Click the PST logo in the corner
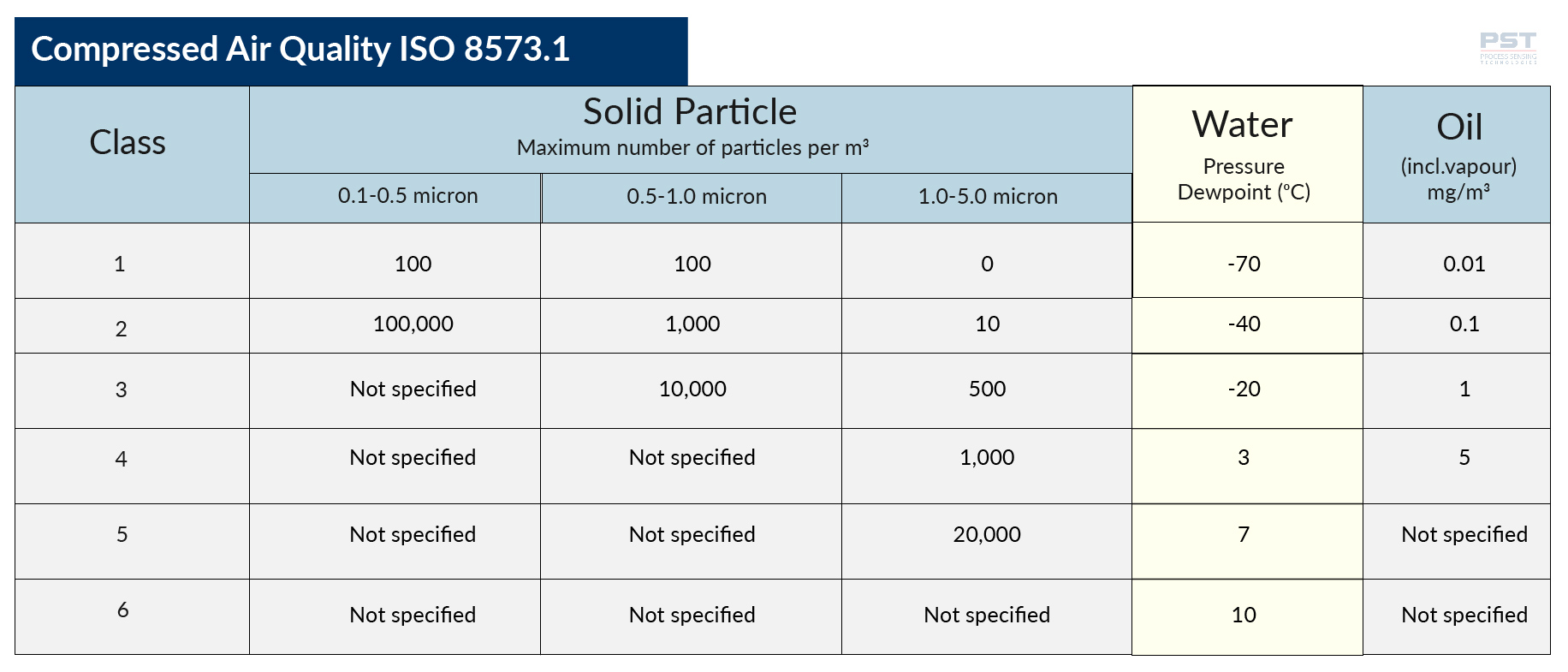 1507,47
